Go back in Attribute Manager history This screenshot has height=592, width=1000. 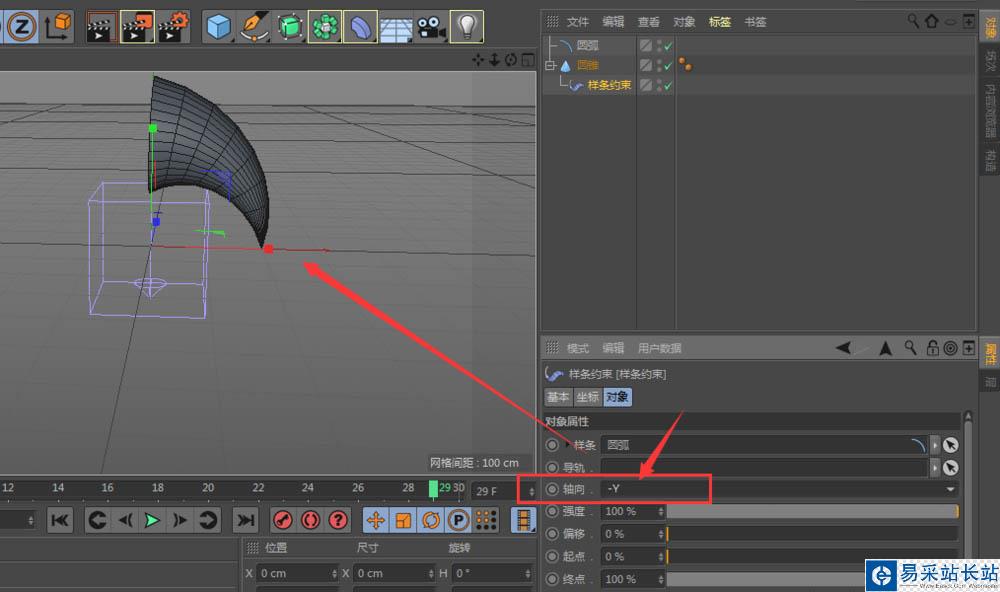point(844,348)
